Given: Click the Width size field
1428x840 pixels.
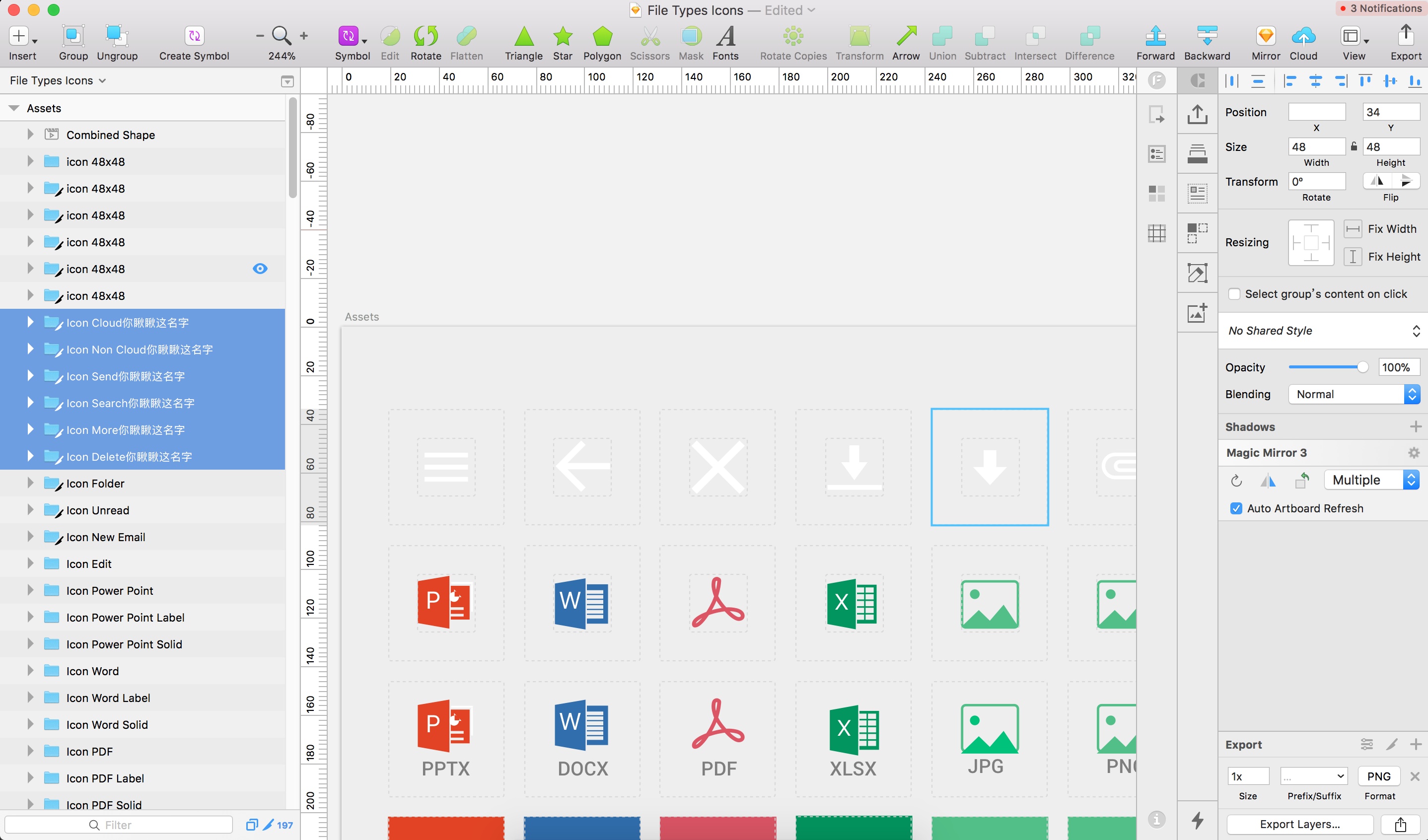Looking at the screenshot, I should click(x=1316, y=147).
